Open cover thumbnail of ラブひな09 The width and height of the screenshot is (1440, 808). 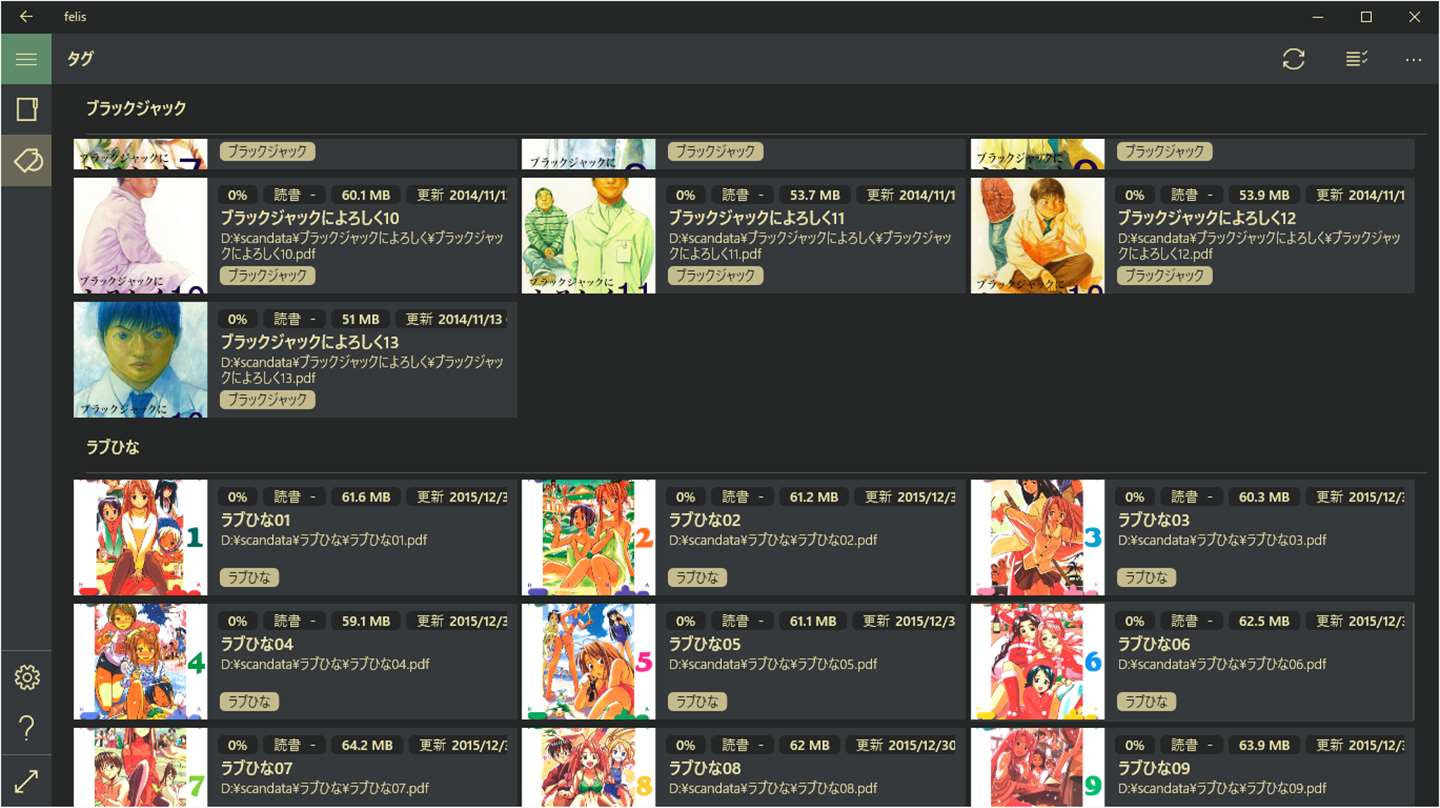tap(1037, 767)
